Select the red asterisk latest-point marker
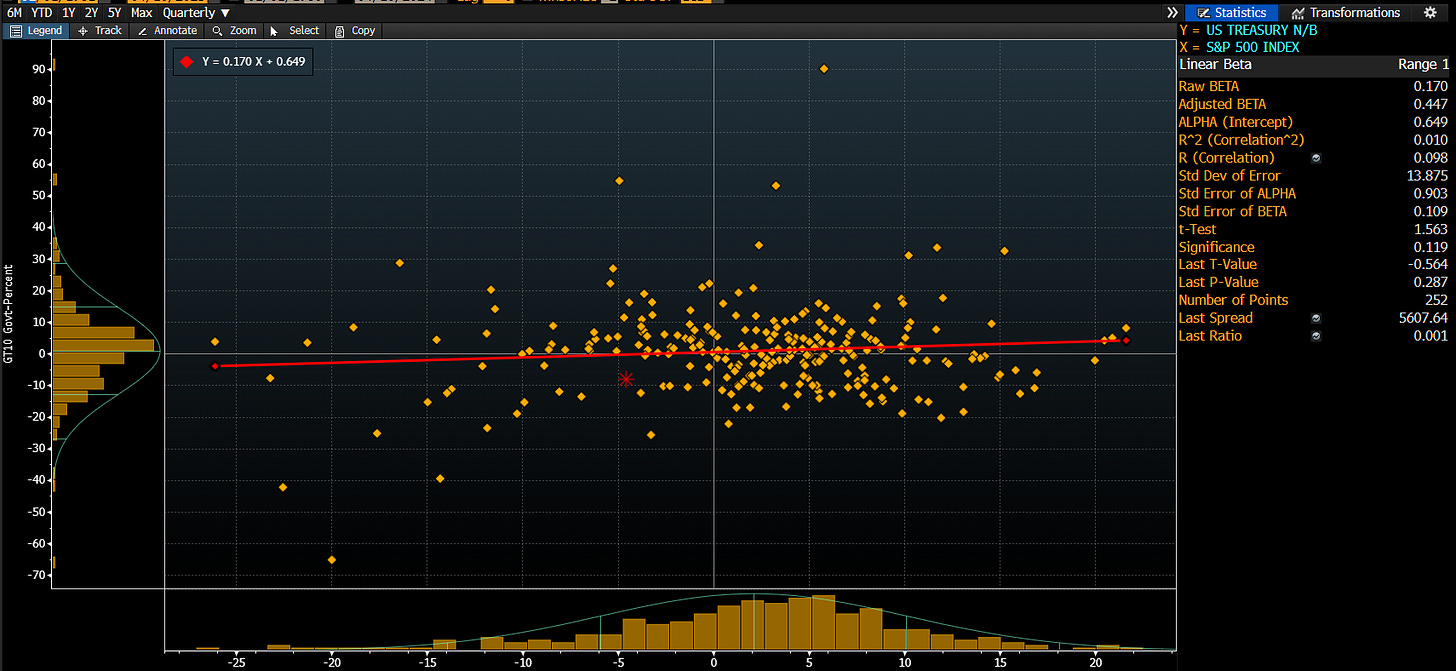1456x671 pixels. [x=626, y=379]
